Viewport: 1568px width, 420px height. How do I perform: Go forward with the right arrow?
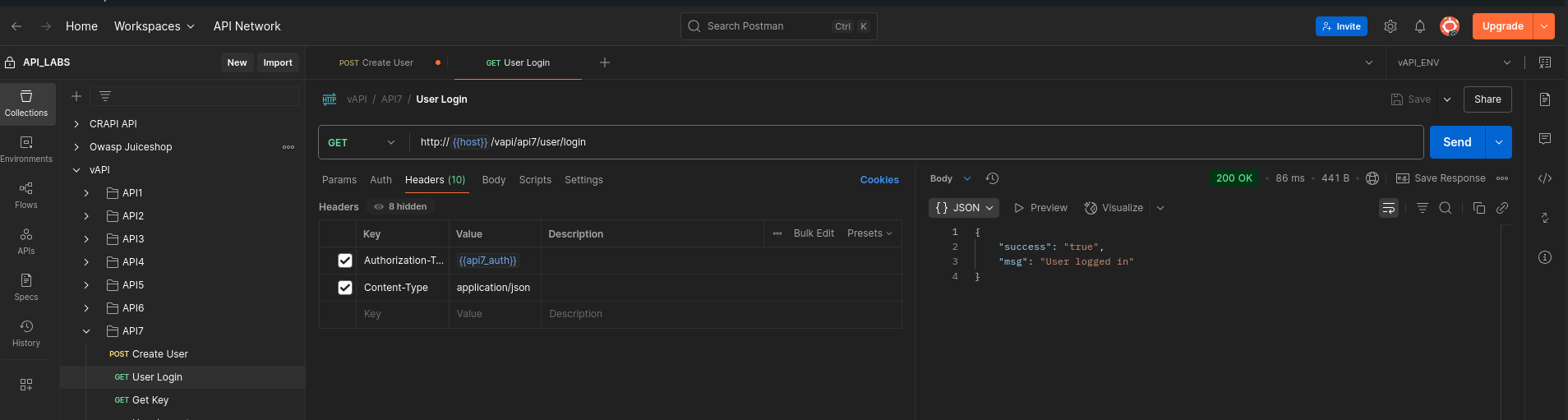46,26
